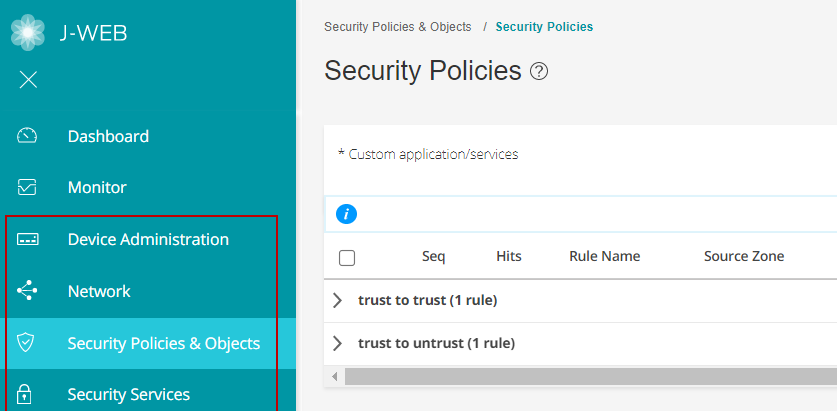Select Device Administration in the sidebar
This screenshot has width=837, height=411.
148,240
